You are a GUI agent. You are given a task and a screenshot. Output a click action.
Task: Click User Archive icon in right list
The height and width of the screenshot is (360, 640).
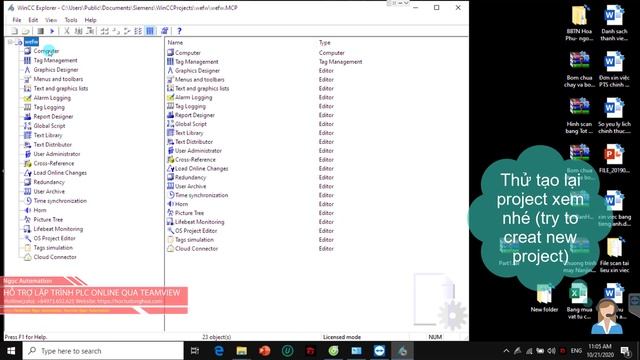coord(171,186)
